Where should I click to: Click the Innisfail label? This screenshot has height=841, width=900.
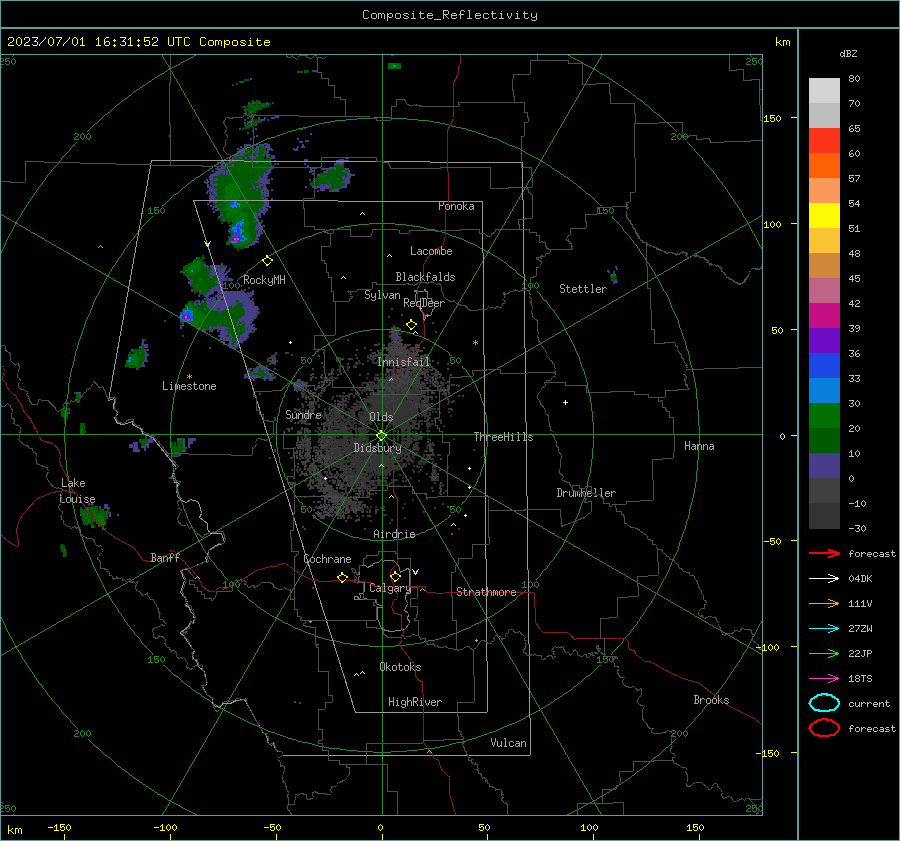(x=404, y=362)
